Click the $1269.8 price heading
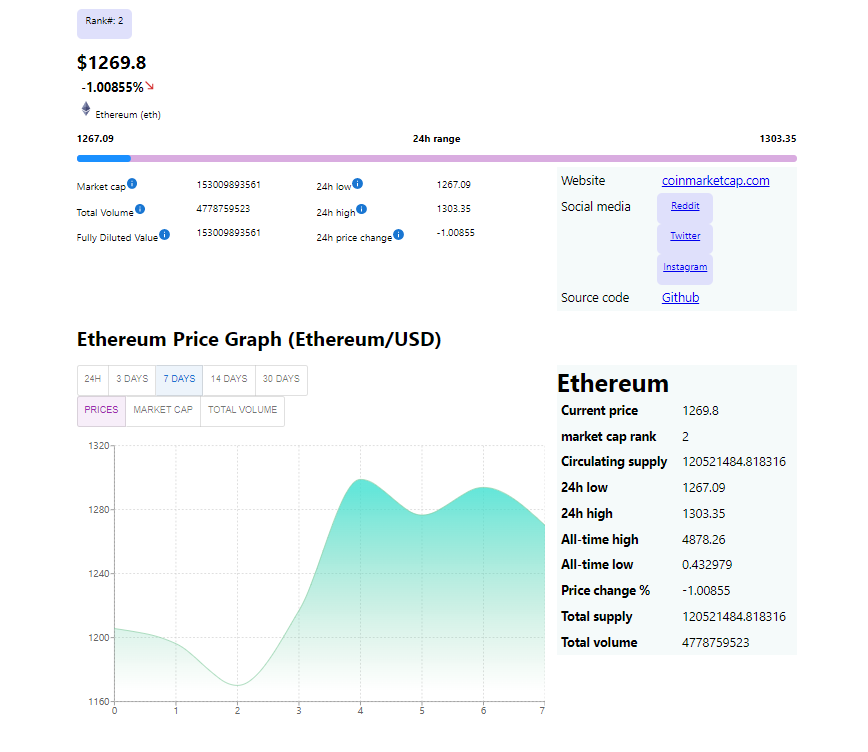The width and height of the screenshot is (868, 752). click(x=111, y=63)
